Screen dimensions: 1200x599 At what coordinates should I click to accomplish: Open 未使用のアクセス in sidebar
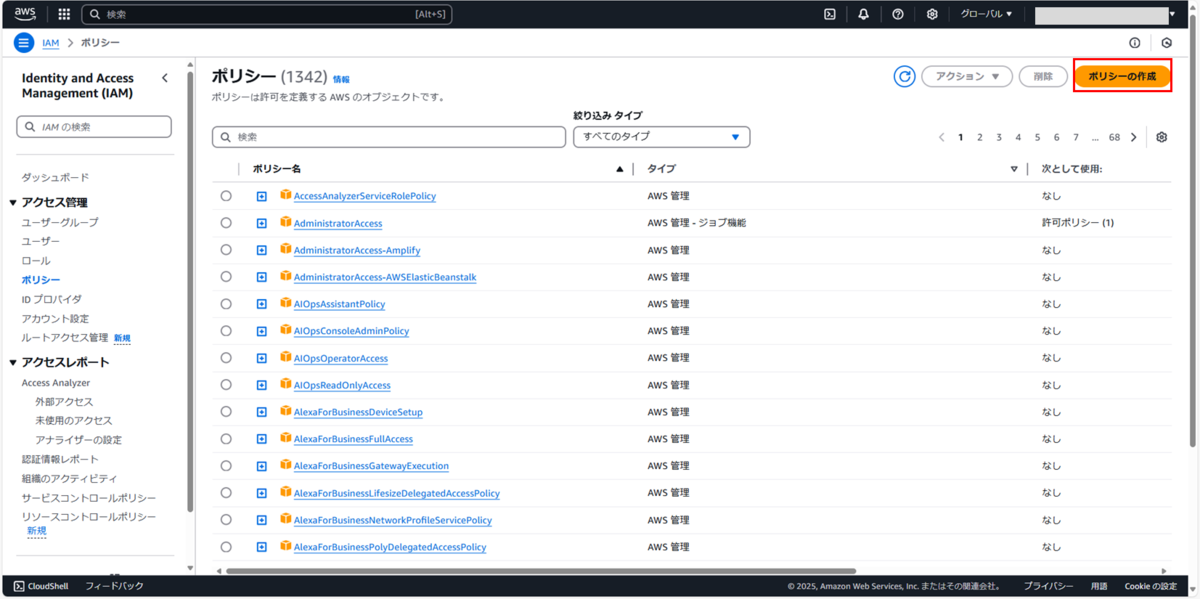point(74,421)
